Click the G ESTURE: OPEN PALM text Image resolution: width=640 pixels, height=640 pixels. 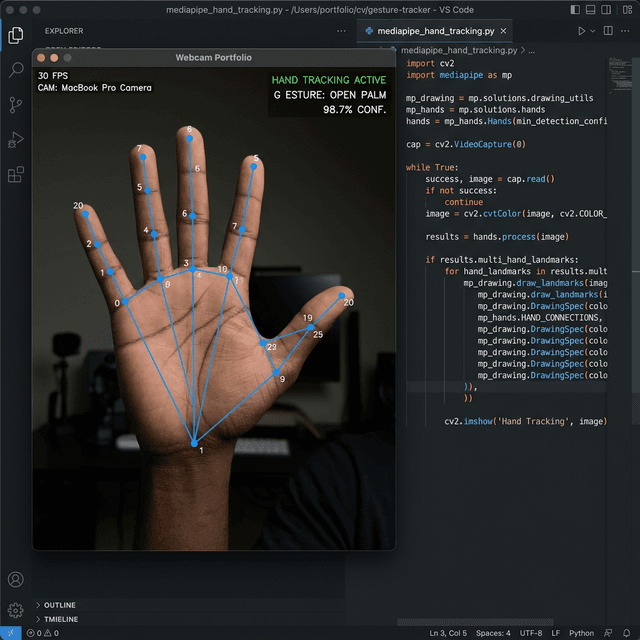[x=330, y=95]
